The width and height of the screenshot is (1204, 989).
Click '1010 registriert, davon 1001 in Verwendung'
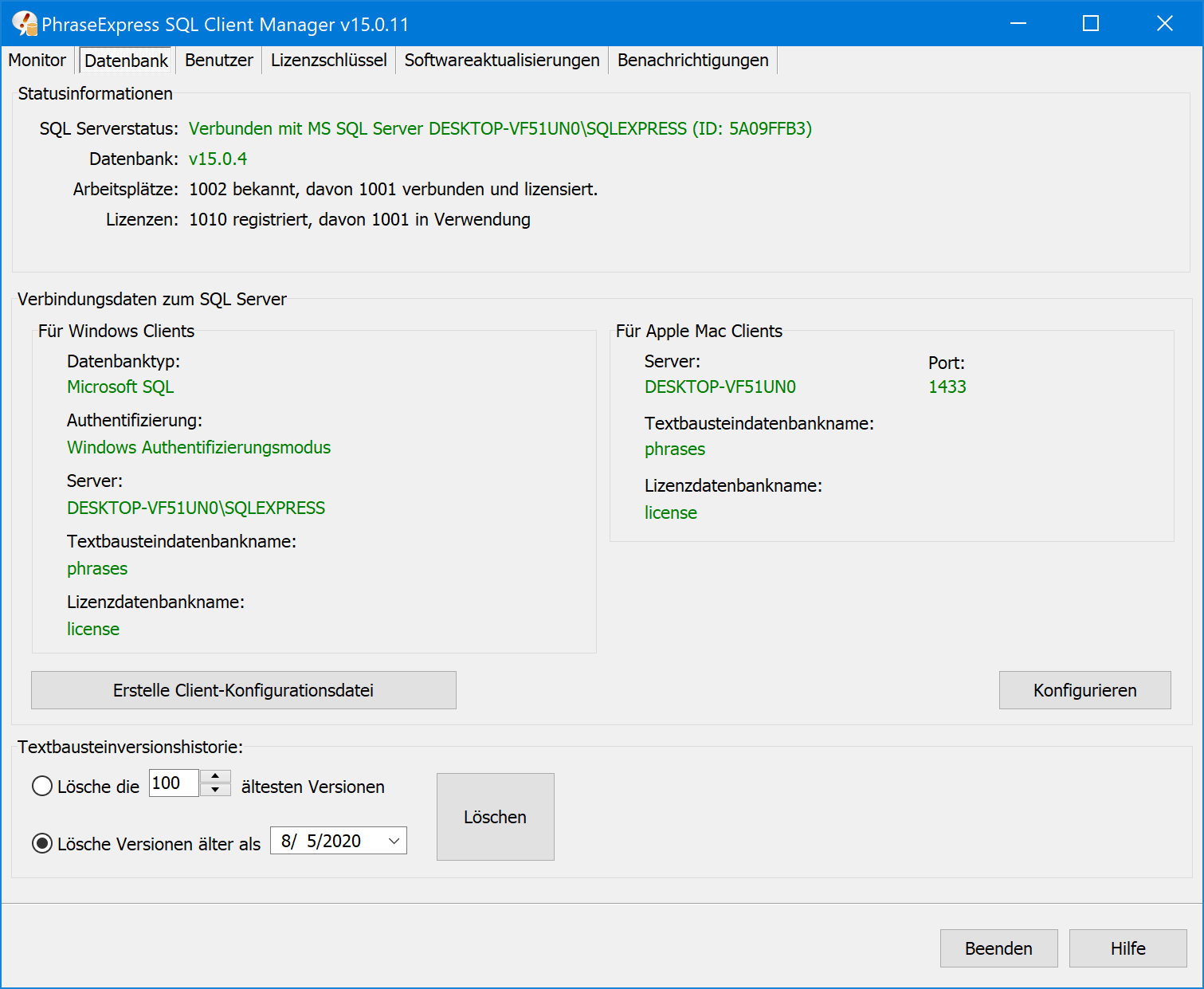point(359,219)
